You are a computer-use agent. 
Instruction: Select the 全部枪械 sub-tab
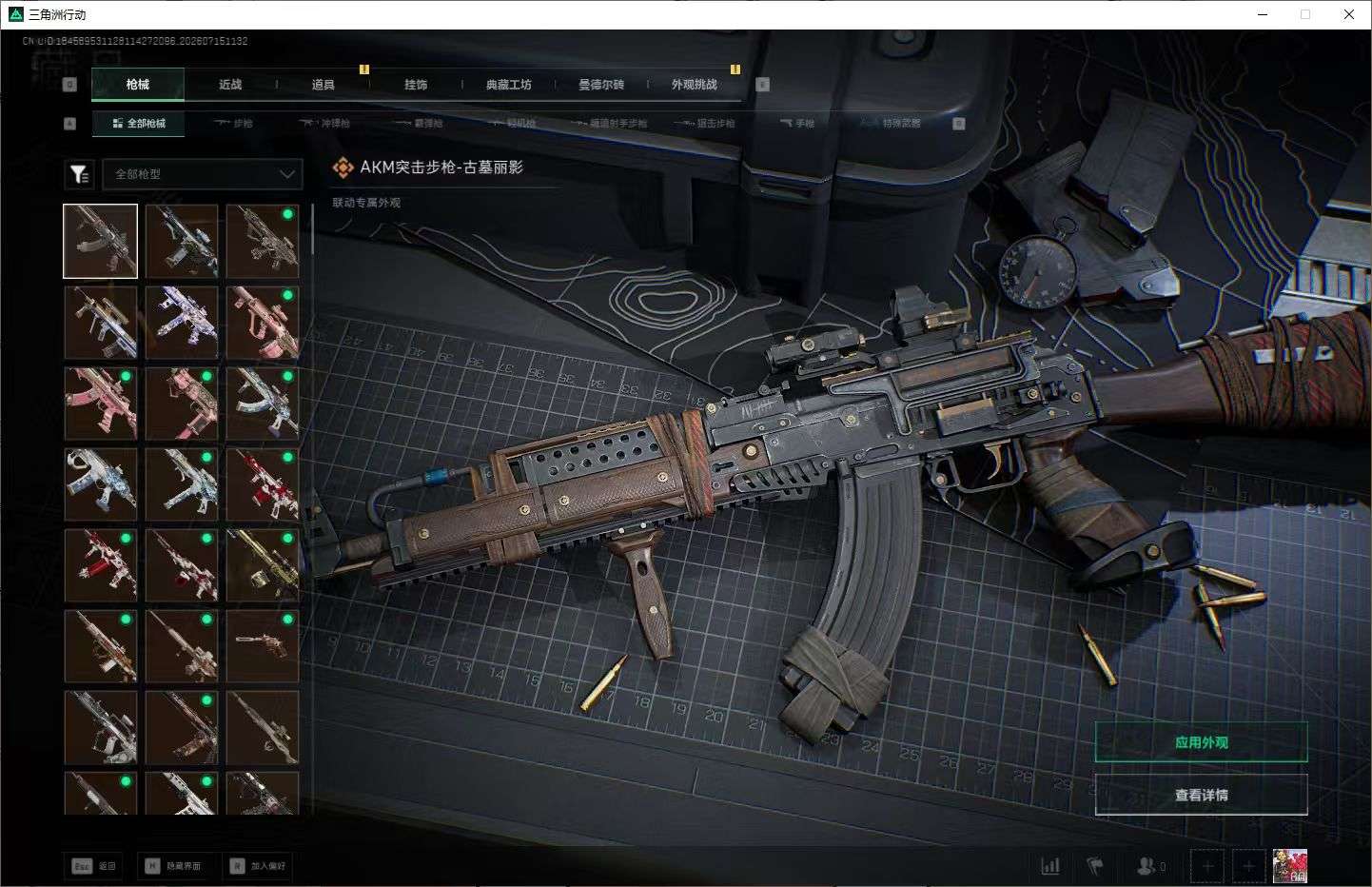pyautogui.click(x=139, y=124)
